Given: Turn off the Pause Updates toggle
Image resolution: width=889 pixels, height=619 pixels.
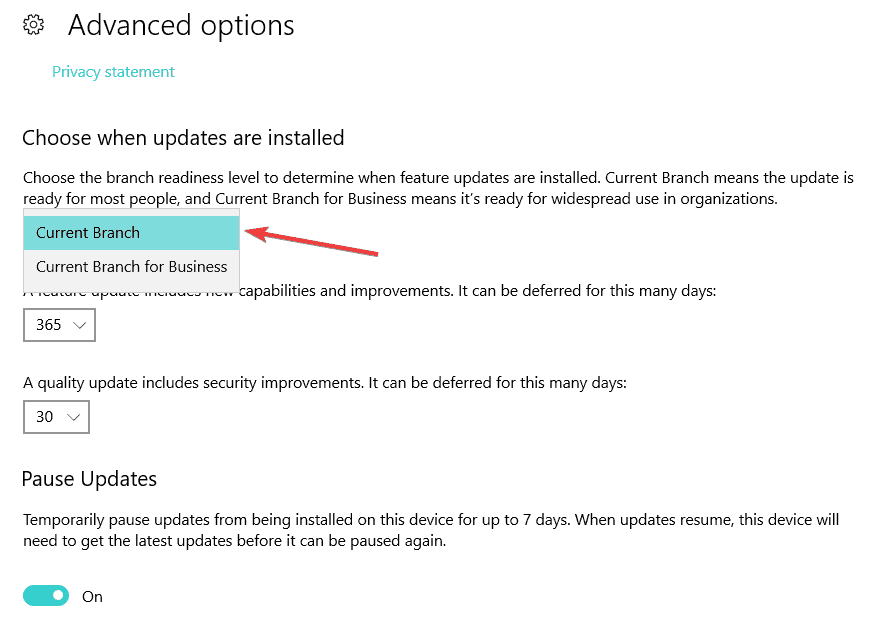Looking at the screenshot, I should tap(46, 596).
